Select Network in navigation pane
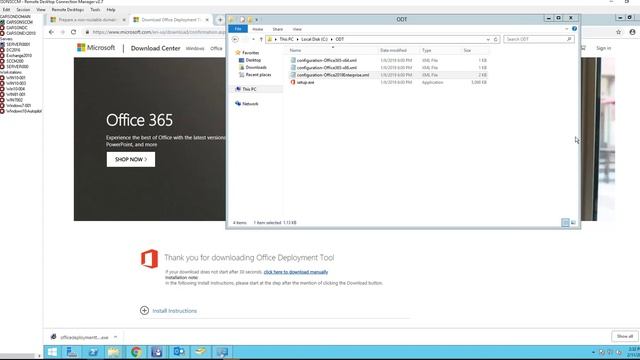640x360 pixels. coord(250,104)
